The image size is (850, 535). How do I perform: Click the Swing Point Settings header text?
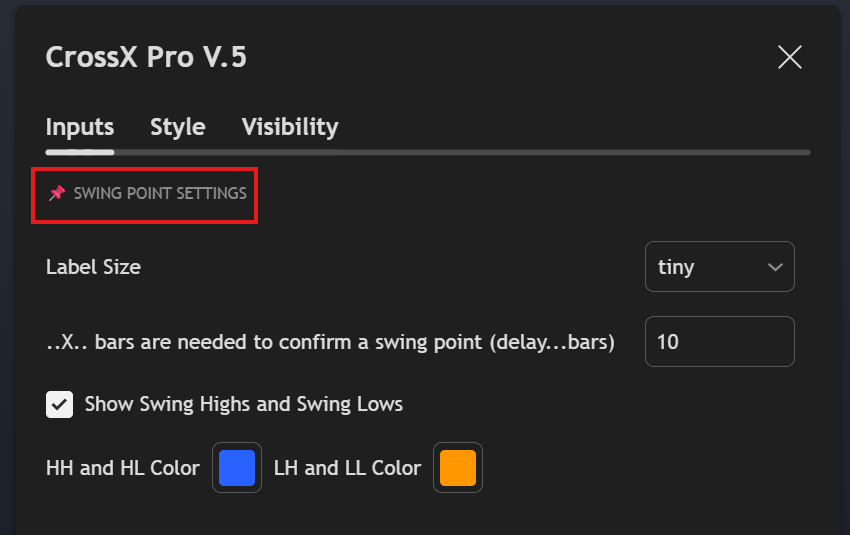click(x=160, y=193)
